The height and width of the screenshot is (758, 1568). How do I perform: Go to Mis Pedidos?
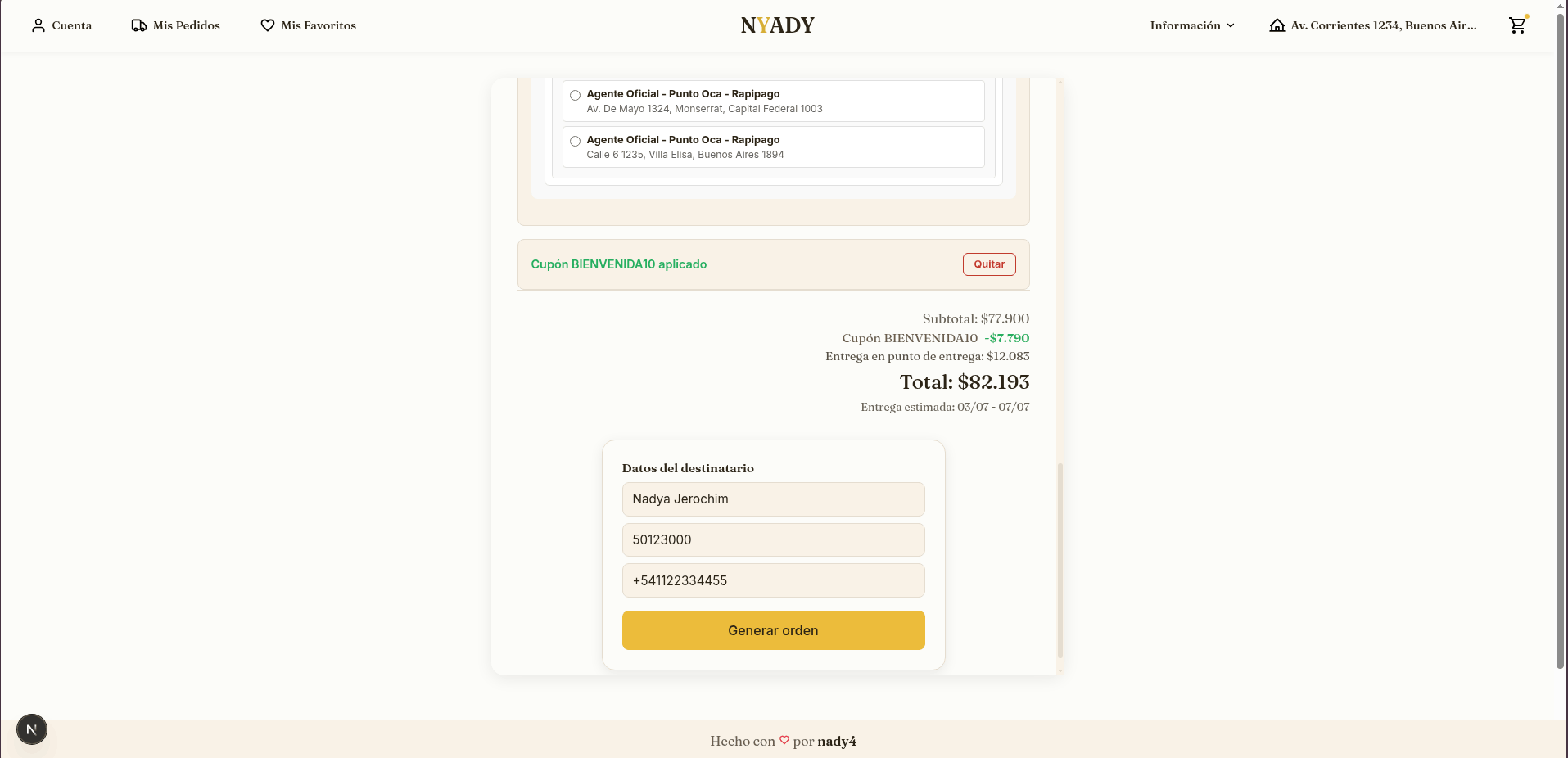pyautogui.click(x=176, y=25)
